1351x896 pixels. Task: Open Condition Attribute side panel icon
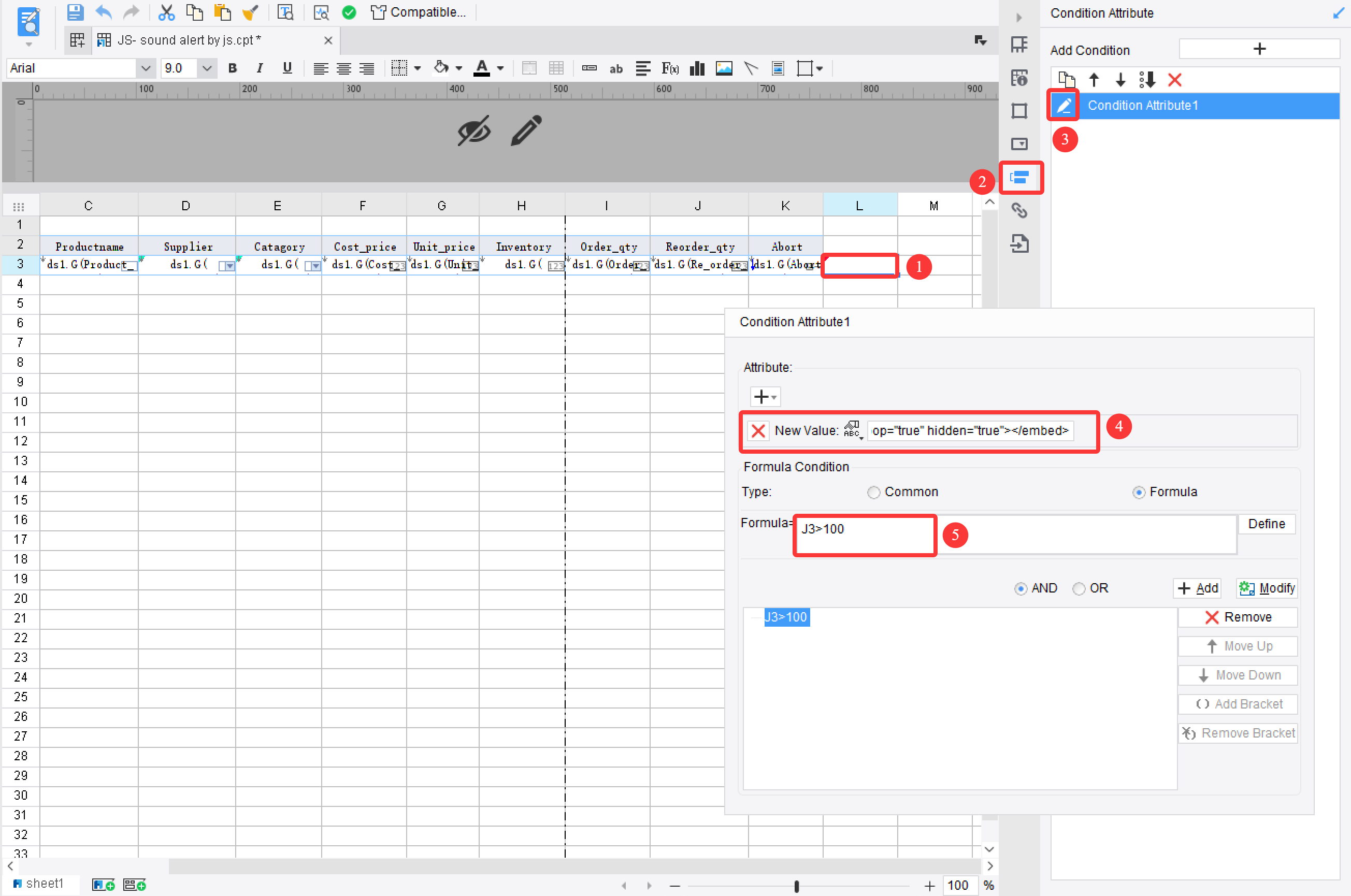(x=1019, y=178)
